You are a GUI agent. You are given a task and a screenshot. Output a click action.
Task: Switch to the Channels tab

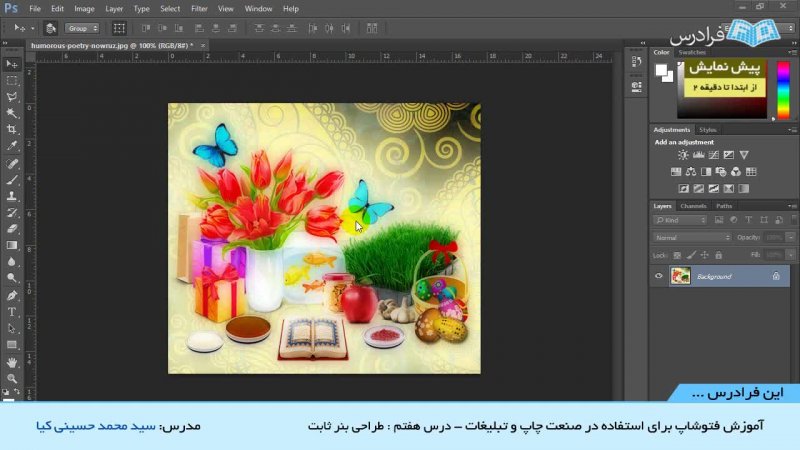[x=693, y=206]
